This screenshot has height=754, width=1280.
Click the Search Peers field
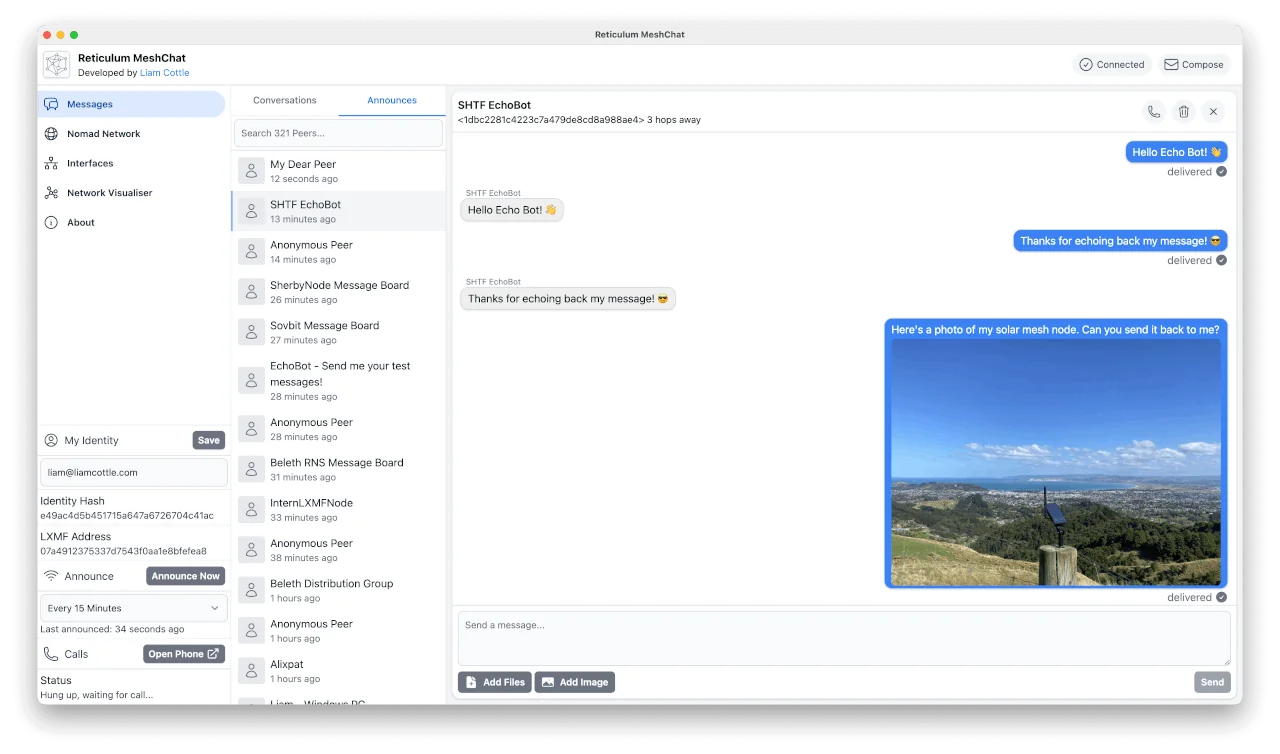coord(338,132)
